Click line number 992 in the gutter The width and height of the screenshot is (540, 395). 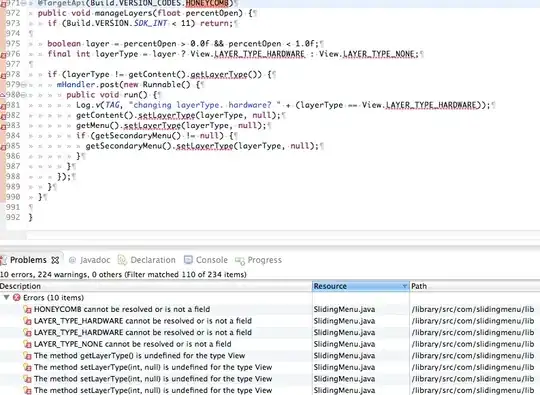pos(13,217)
